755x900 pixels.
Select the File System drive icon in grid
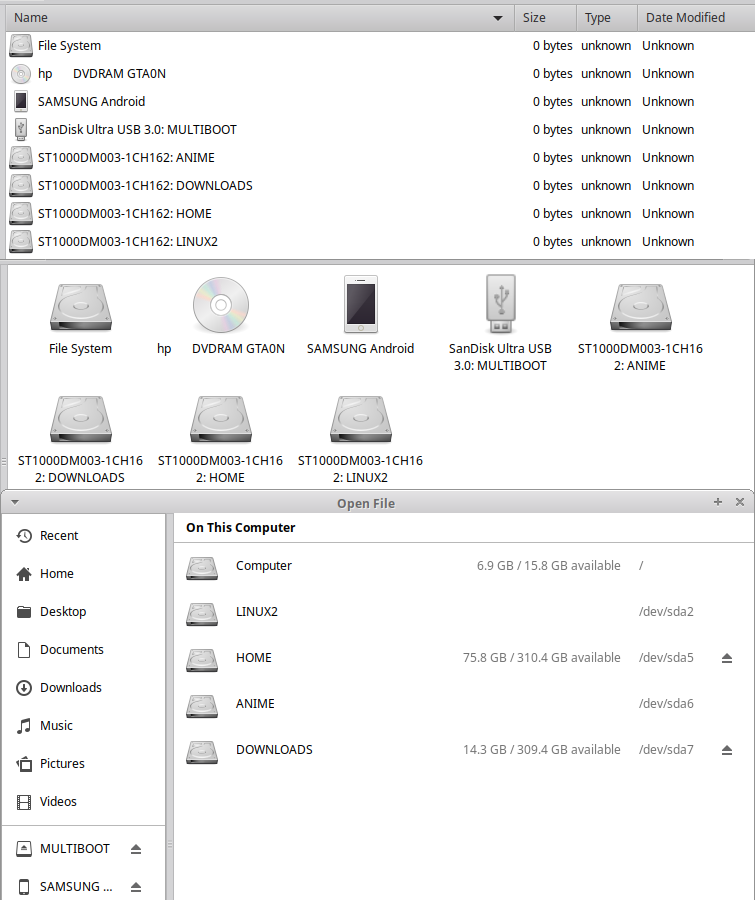pyautogui.click(x=80, y=305)
